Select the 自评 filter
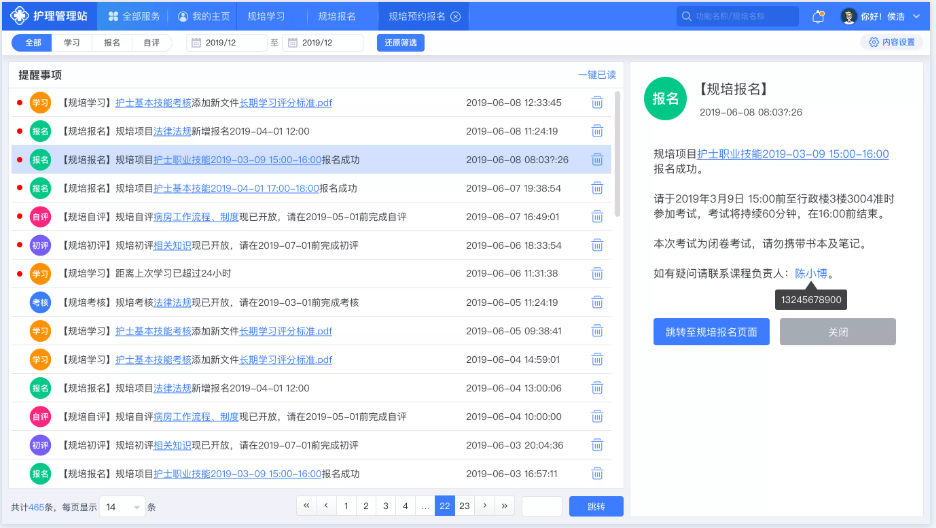The height and width of the screenshot is (528, 936). 152,43
